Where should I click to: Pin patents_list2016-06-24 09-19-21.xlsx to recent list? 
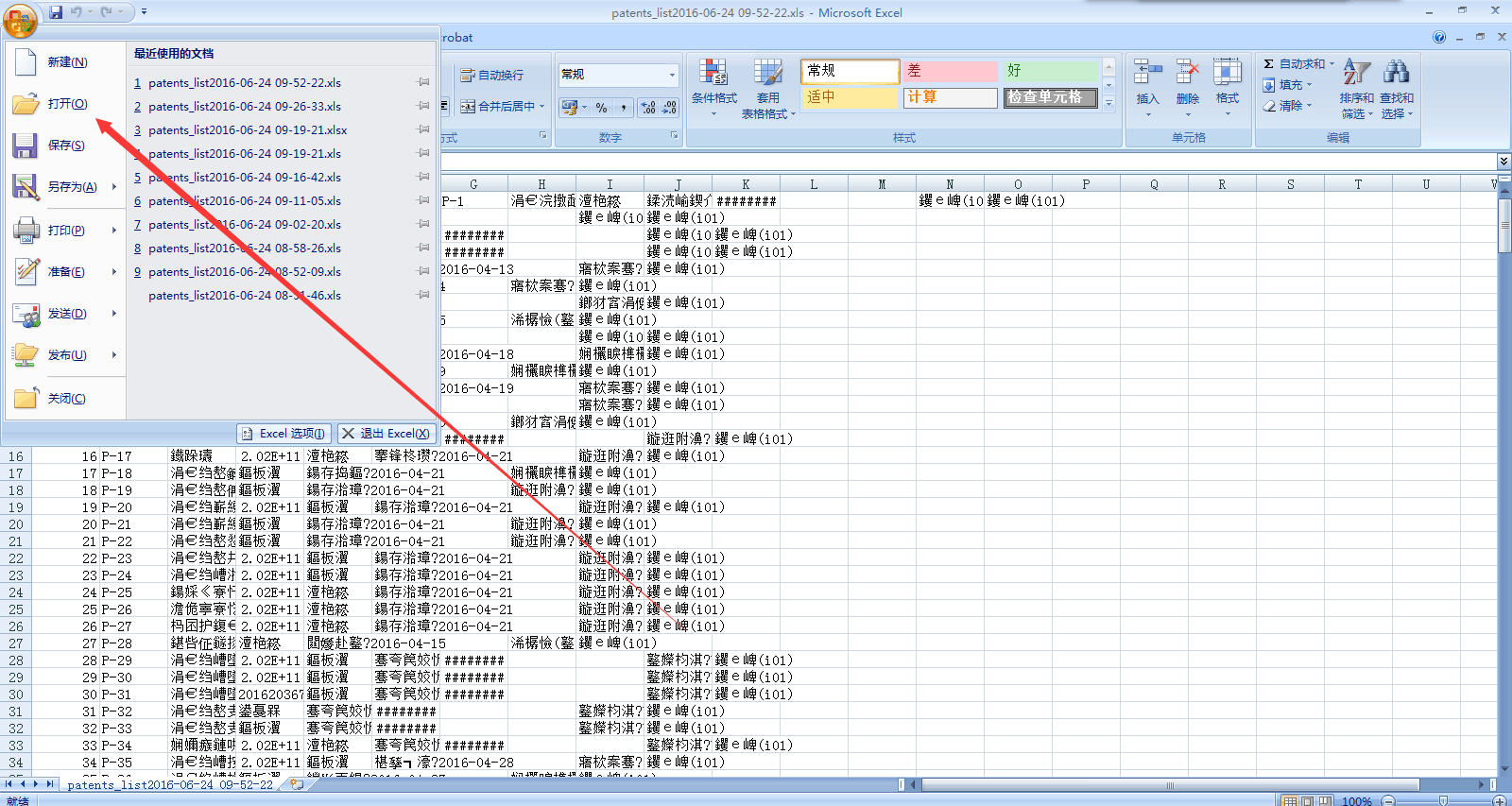coord(423,130)
